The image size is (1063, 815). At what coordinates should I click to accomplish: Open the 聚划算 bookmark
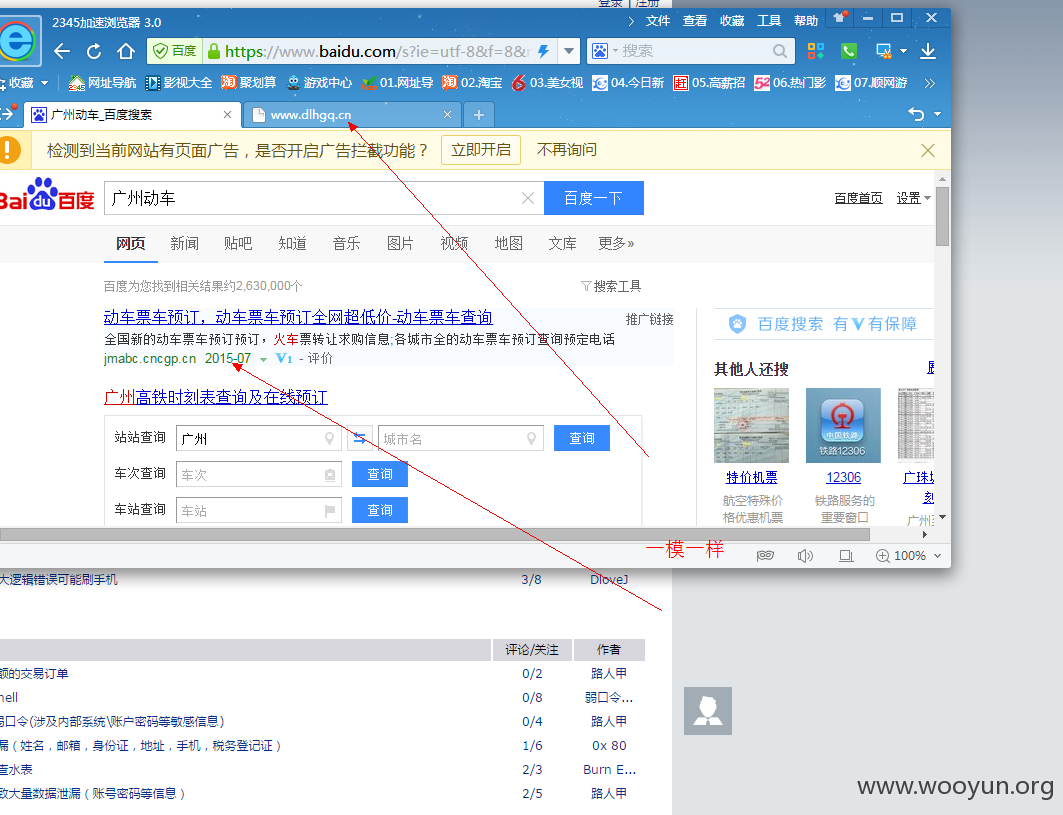click(249, 83)
